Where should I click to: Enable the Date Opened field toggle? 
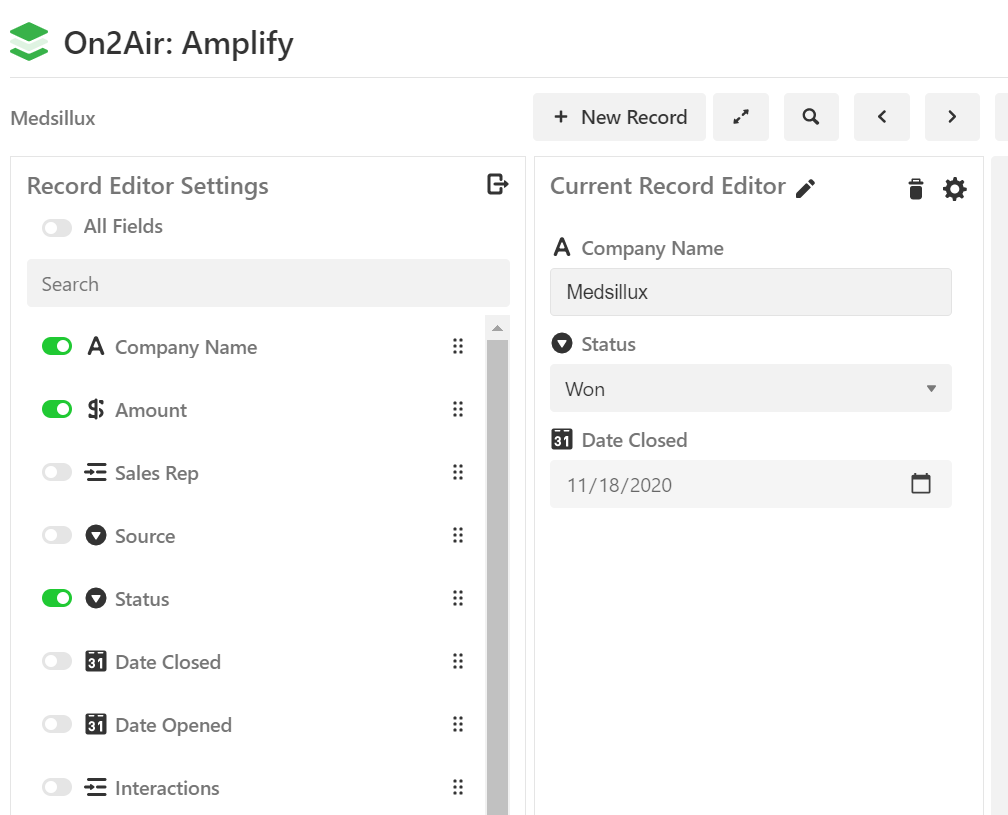[x=57, y=724]
